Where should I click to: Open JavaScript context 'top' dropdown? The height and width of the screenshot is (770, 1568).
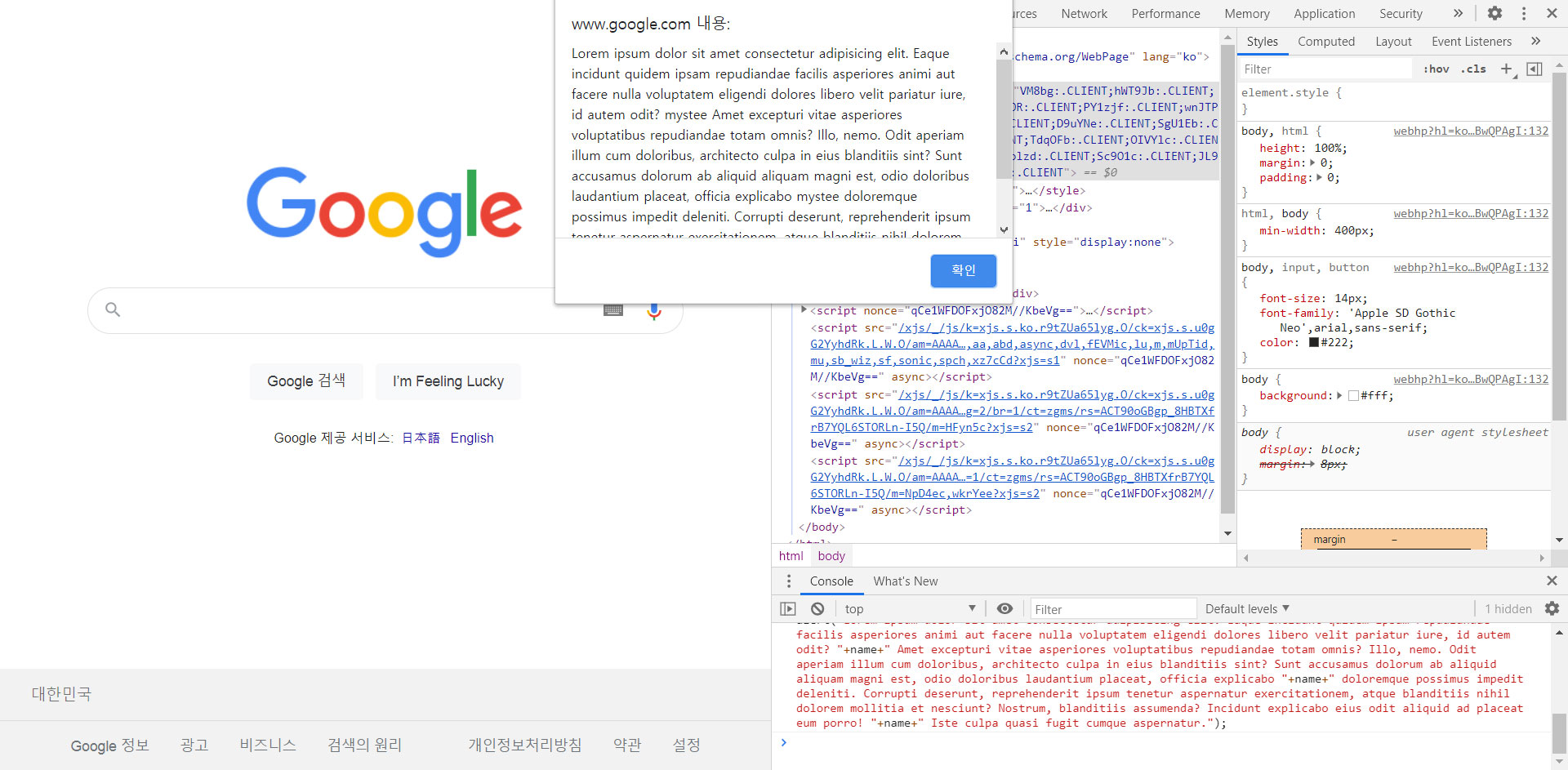[910, 608]
